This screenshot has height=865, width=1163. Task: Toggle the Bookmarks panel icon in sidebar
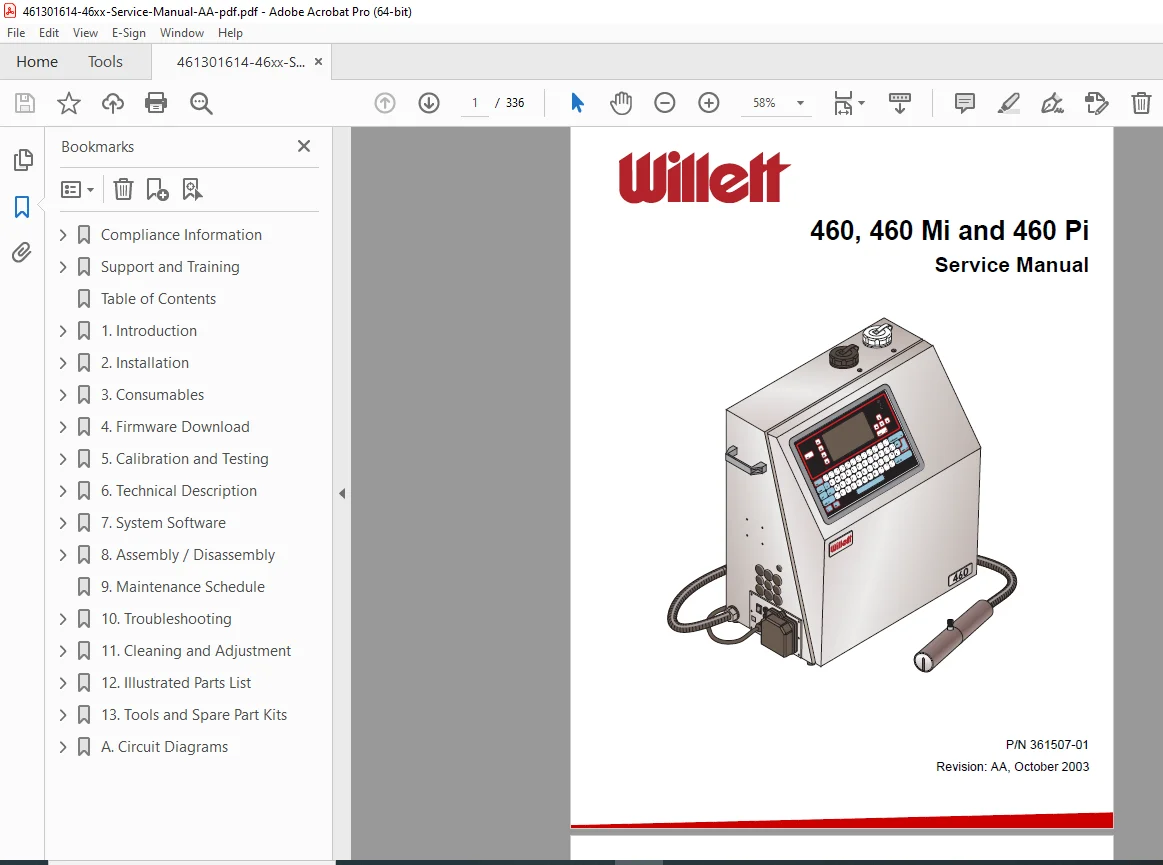[22, 207]
